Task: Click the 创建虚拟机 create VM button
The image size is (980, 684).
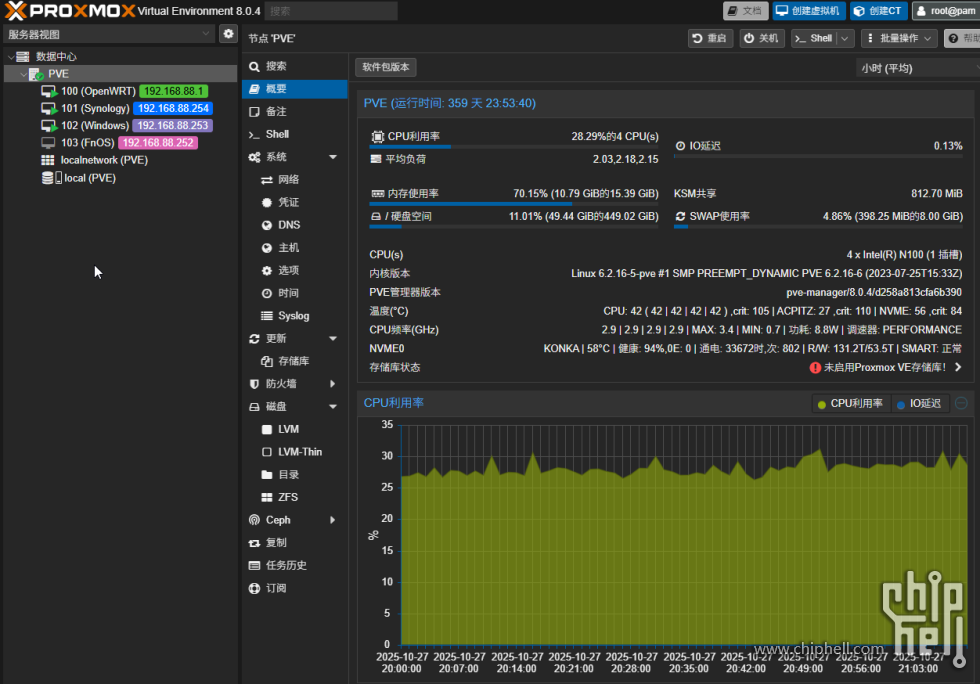Action: 809,11
